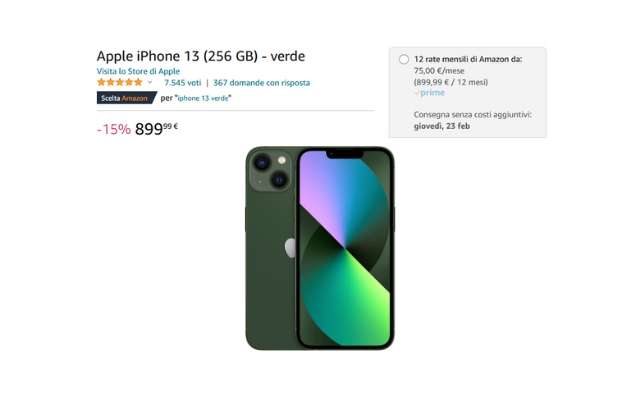
Task: Click the five-star rating icons
Action: point(120,82)
